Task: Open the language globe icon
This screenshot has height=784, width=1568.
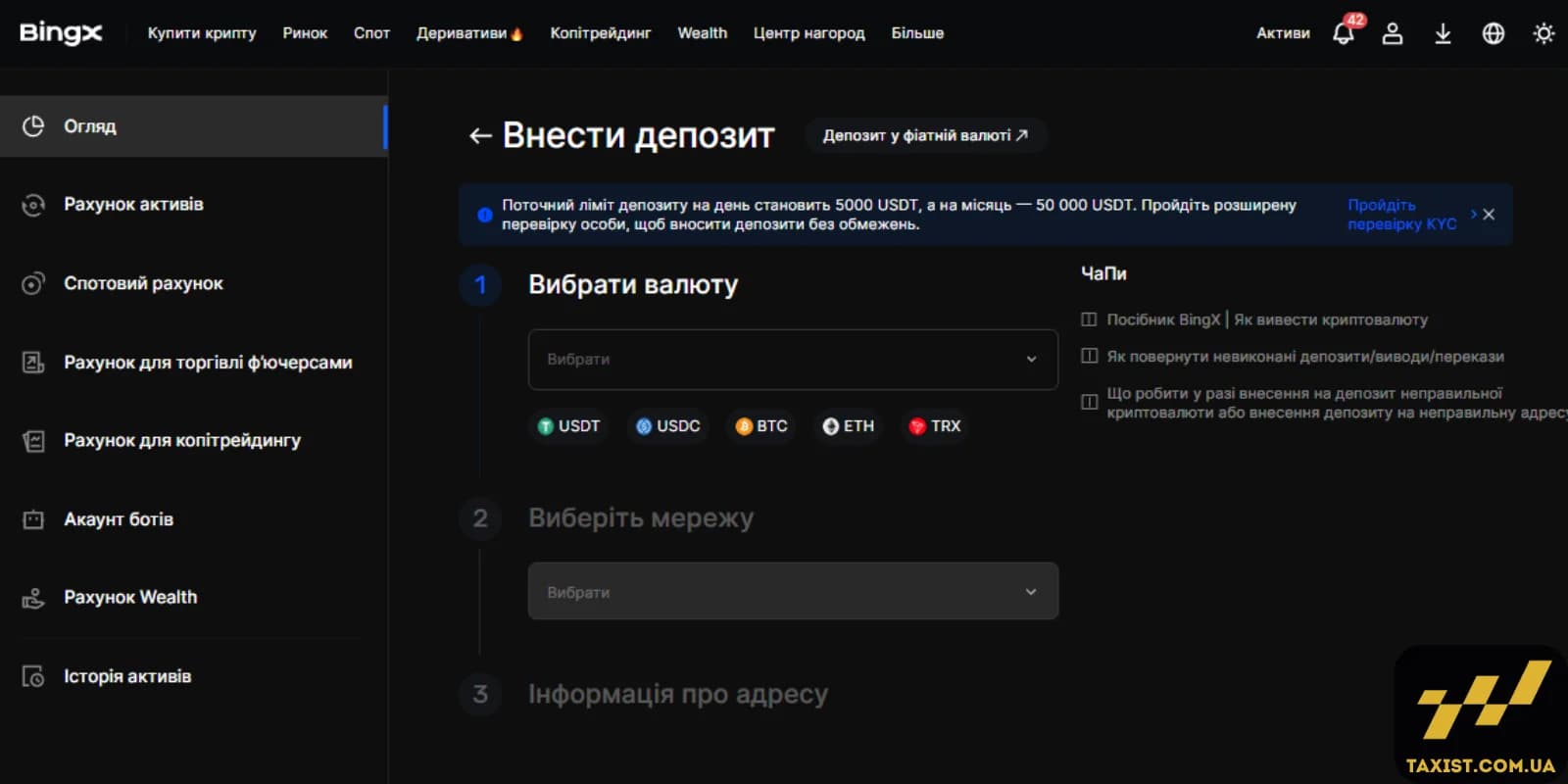Action: pyautogui.click(x=1494, y=33)
